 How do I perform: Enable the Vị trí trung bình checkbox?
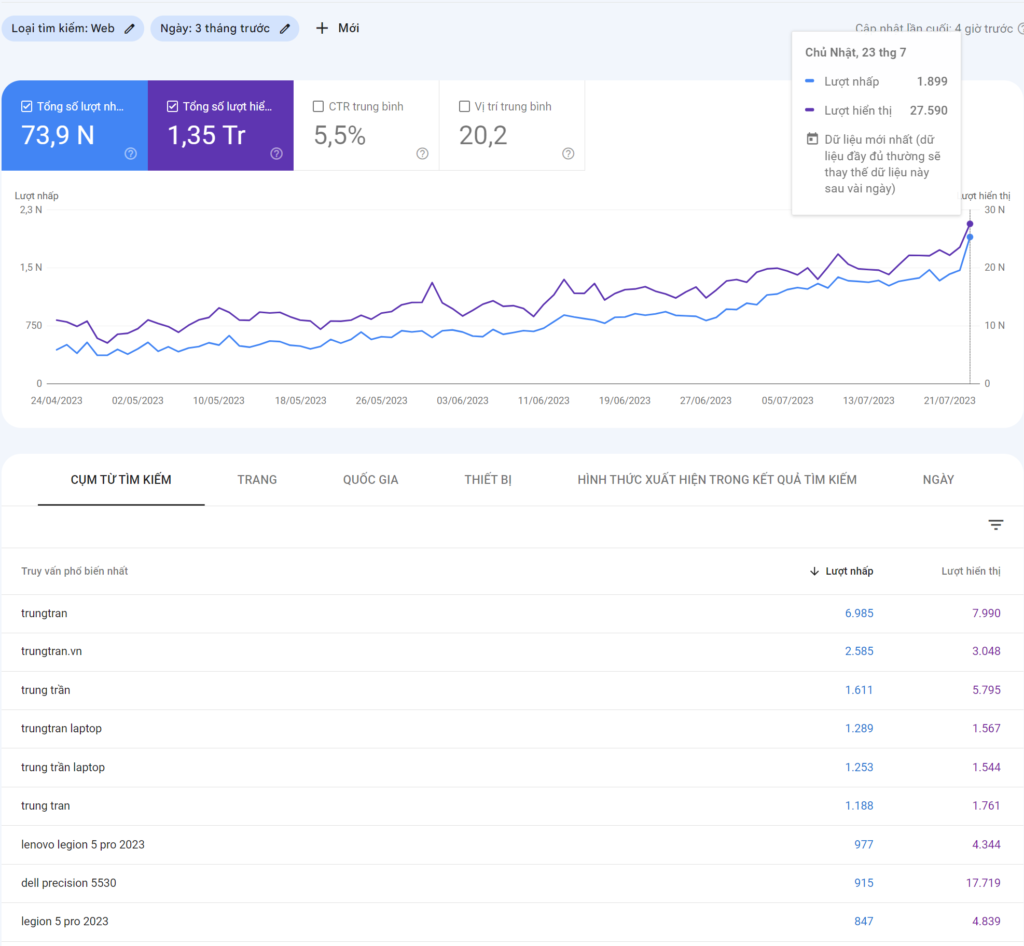465,106
